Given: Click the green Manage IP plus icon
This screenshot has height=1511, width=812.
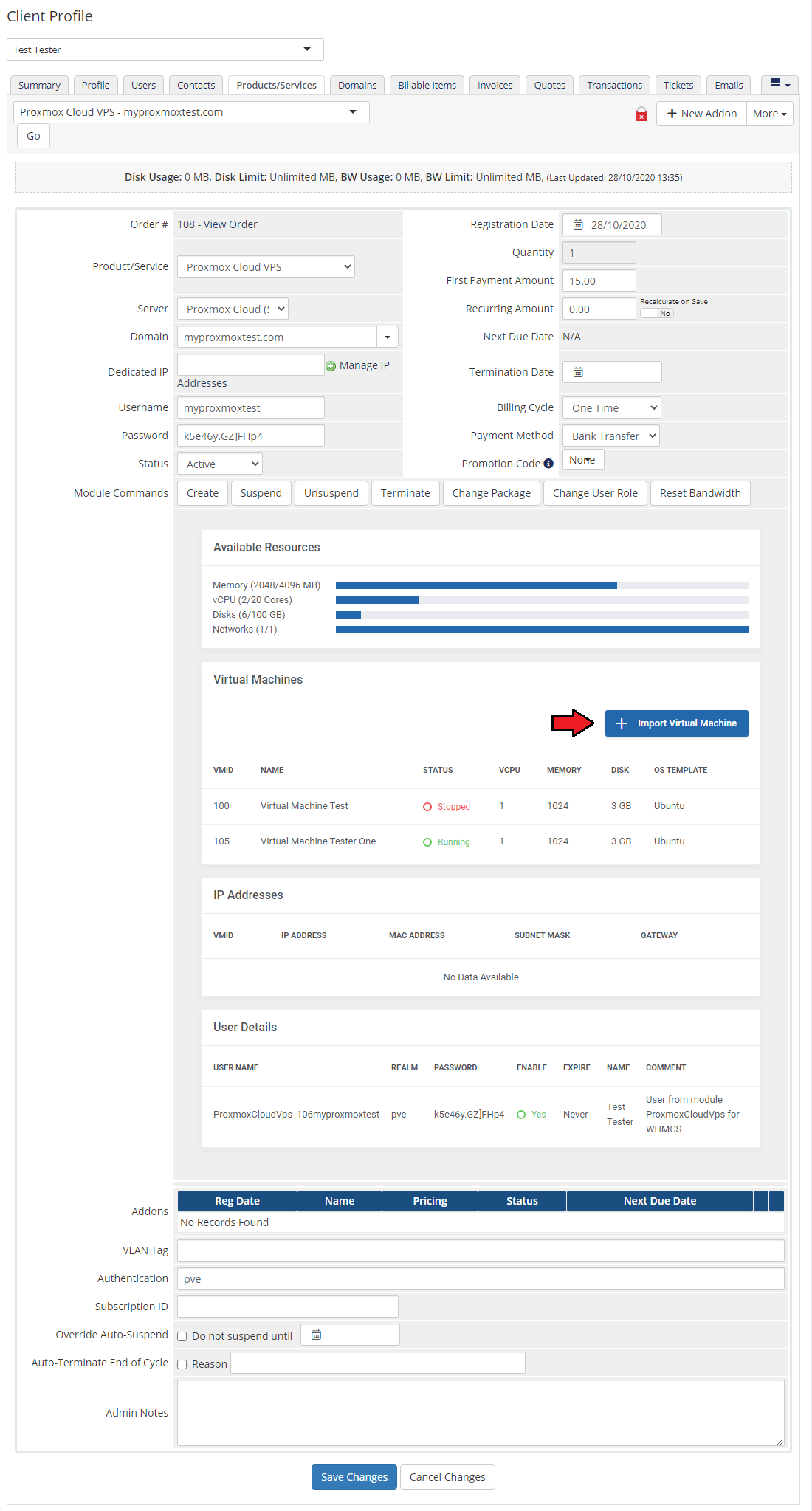Looking at the screenshot, I should (x=331, y=365).
